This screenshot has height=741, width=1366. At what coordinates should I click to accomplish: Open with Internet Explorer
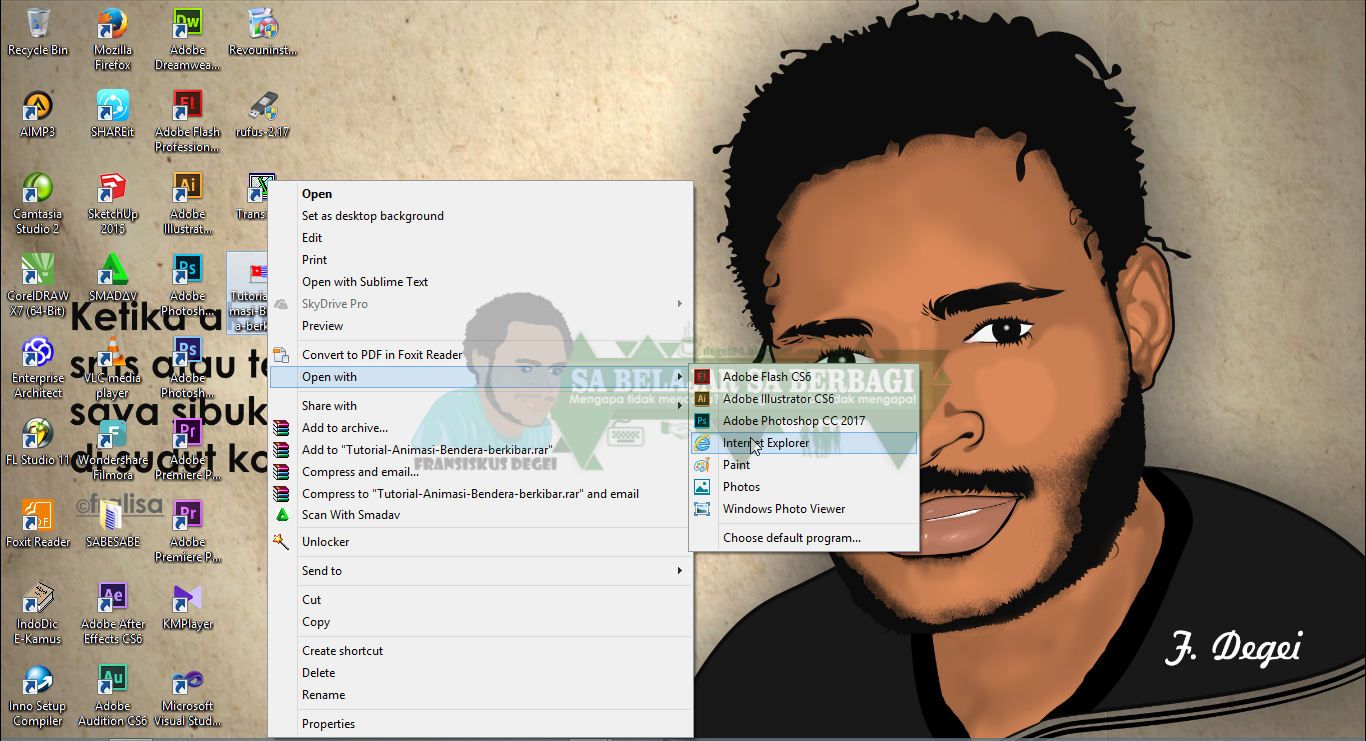pyautogui.click(x=804, y=443)
